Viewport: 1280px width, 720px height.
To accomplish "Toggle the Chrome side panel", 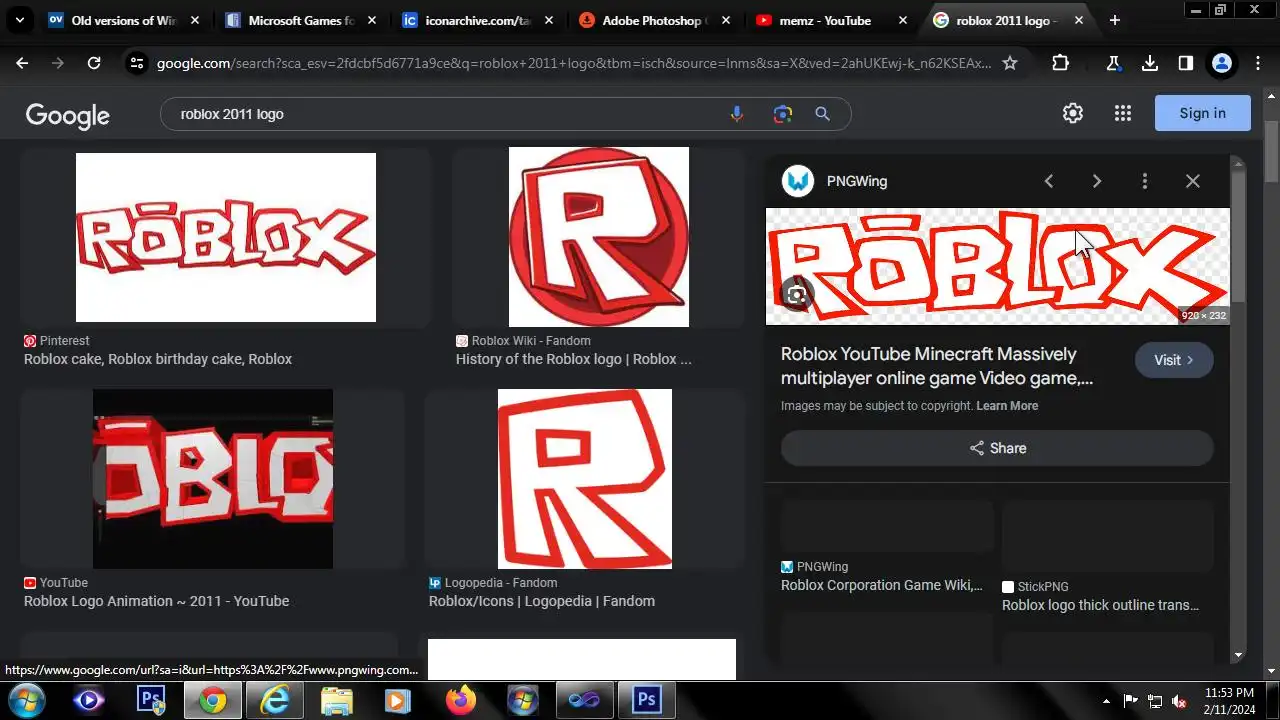I will [1186, 63].
